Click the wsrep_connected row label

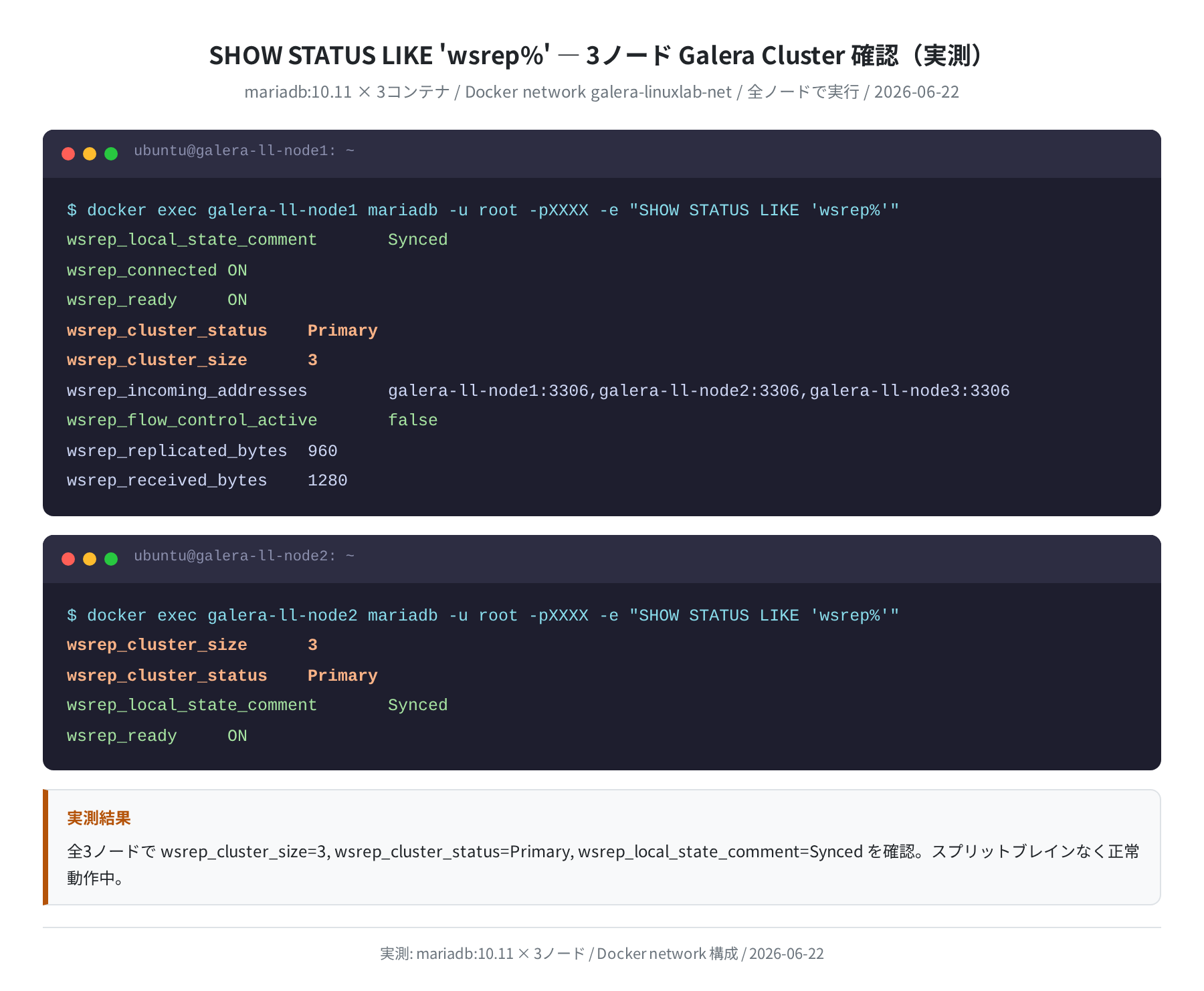(142, 271)
